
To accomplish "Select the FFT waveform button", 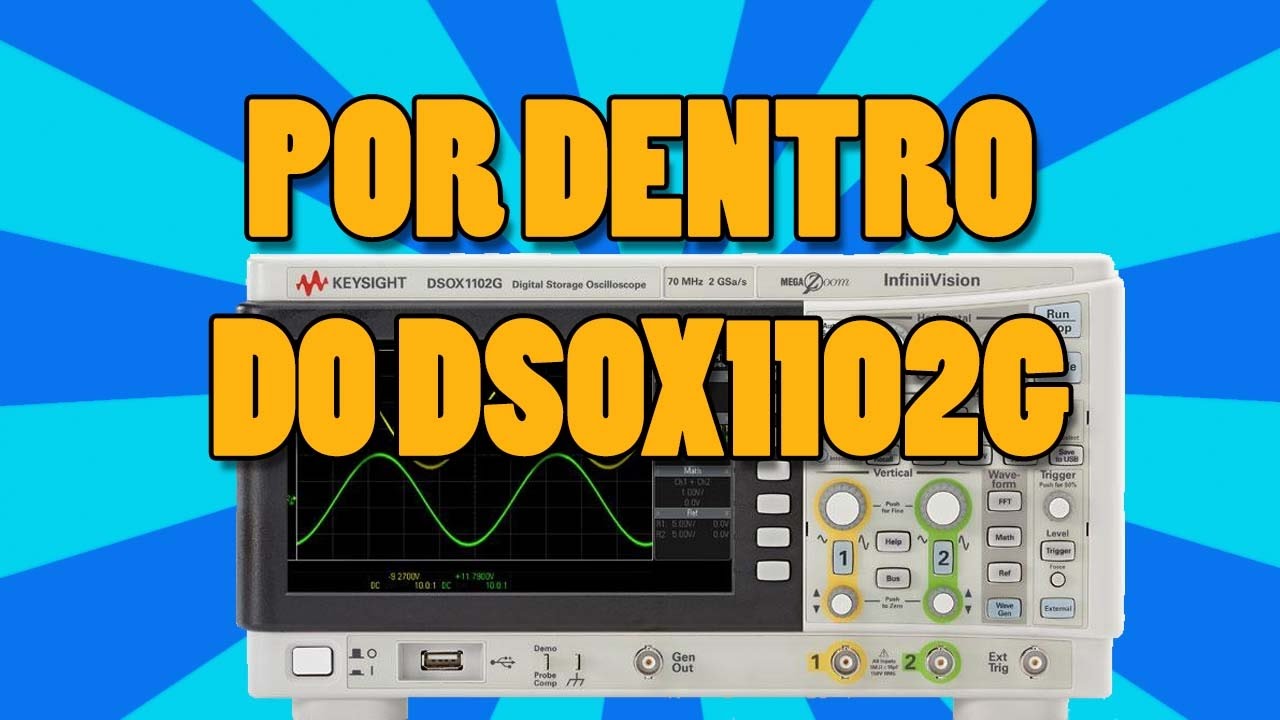I will (1004, 501).
